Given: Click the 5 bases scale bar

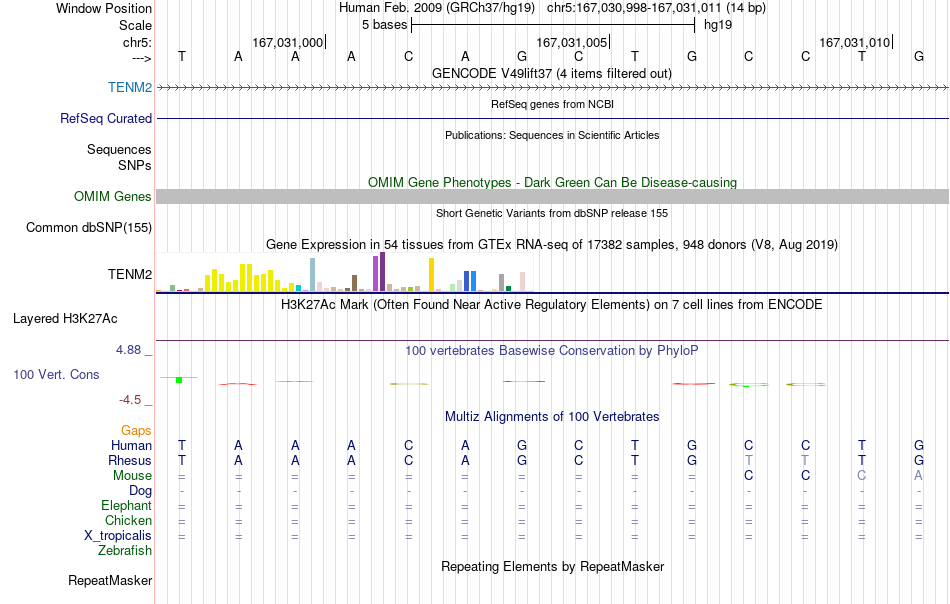Looking at the screenshot, I should click(x=553, y=25).
